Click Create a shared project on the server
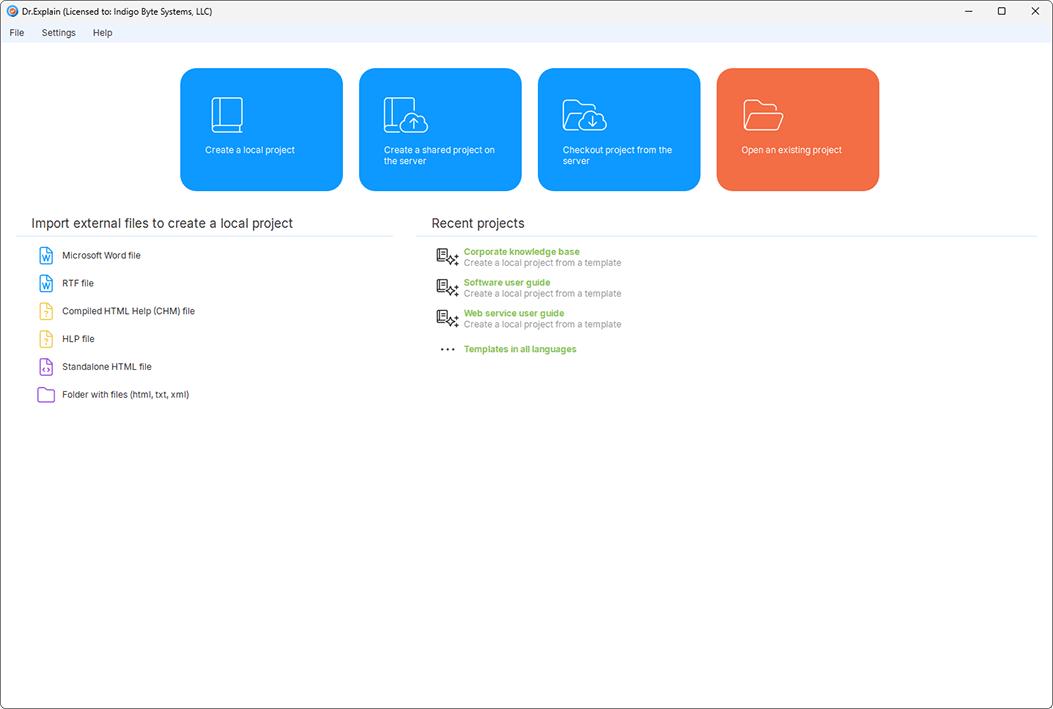Screen dimensions: 1053x709 (x=440, y=130)
